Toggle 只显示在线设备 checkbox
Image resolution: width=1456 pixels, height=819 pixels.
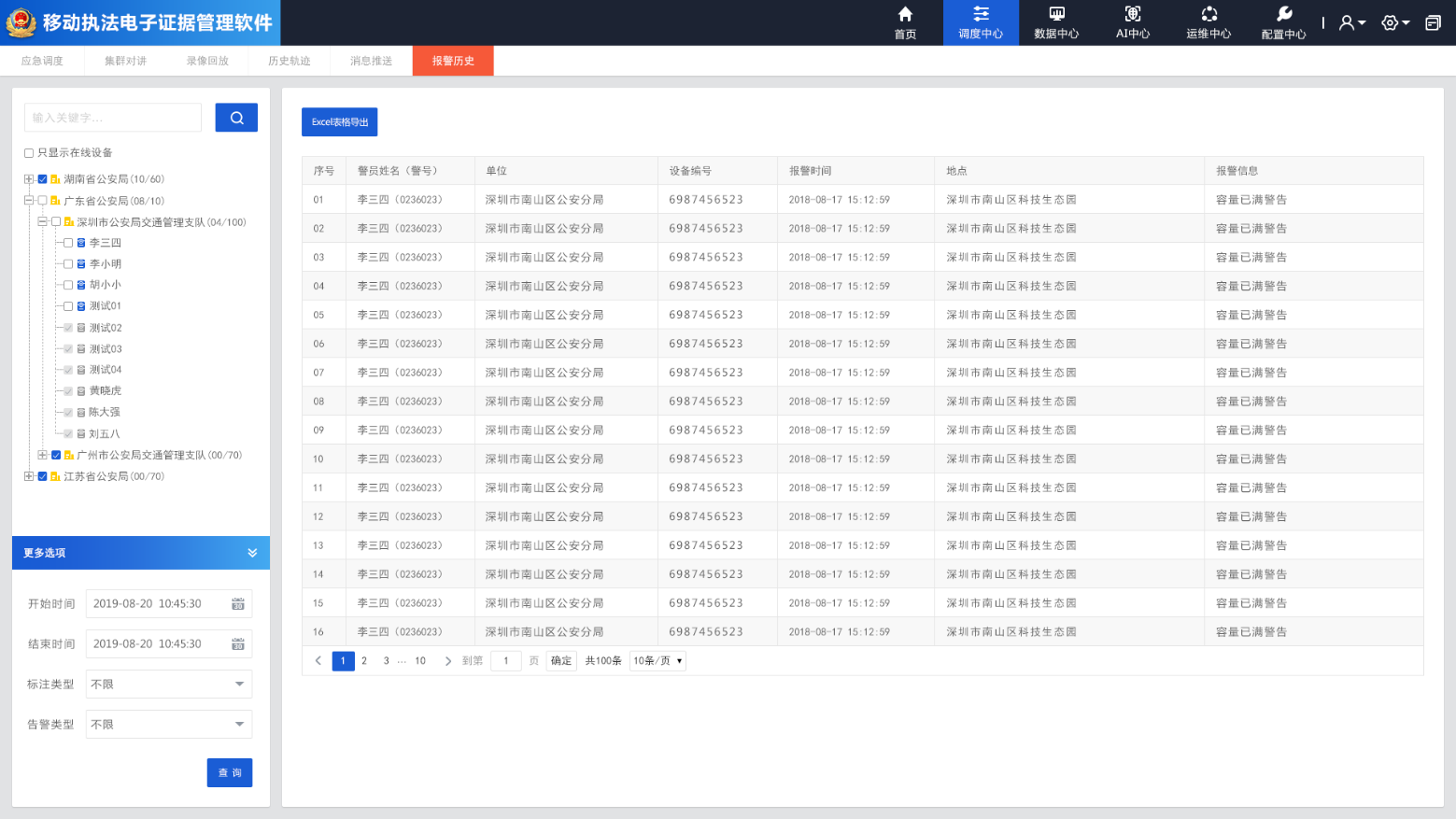pyautogui.click(x=29, y=153)
